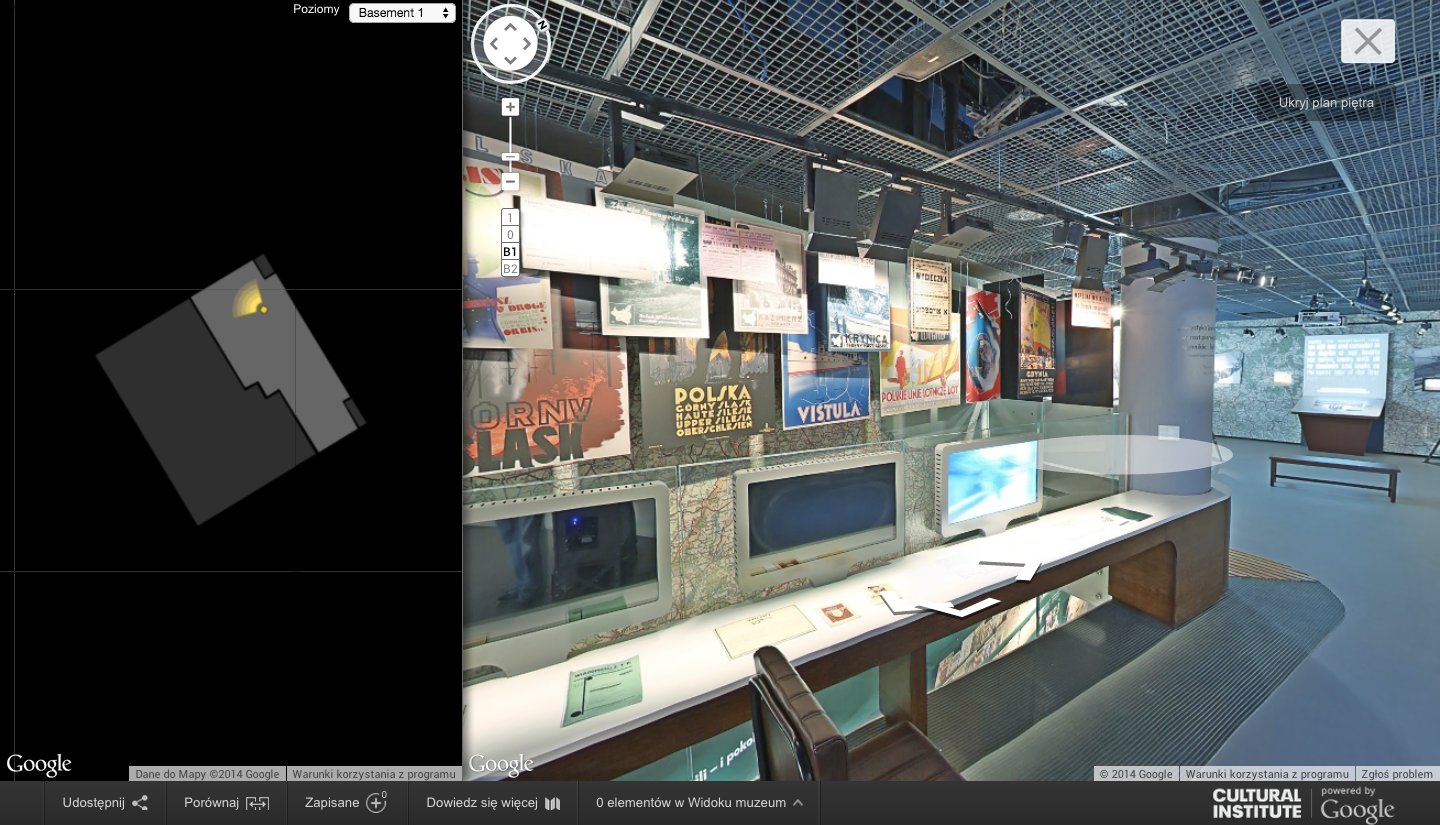Open the Cultural Institute logo link
This screenshot has width=1440, height=825.
1257,803
